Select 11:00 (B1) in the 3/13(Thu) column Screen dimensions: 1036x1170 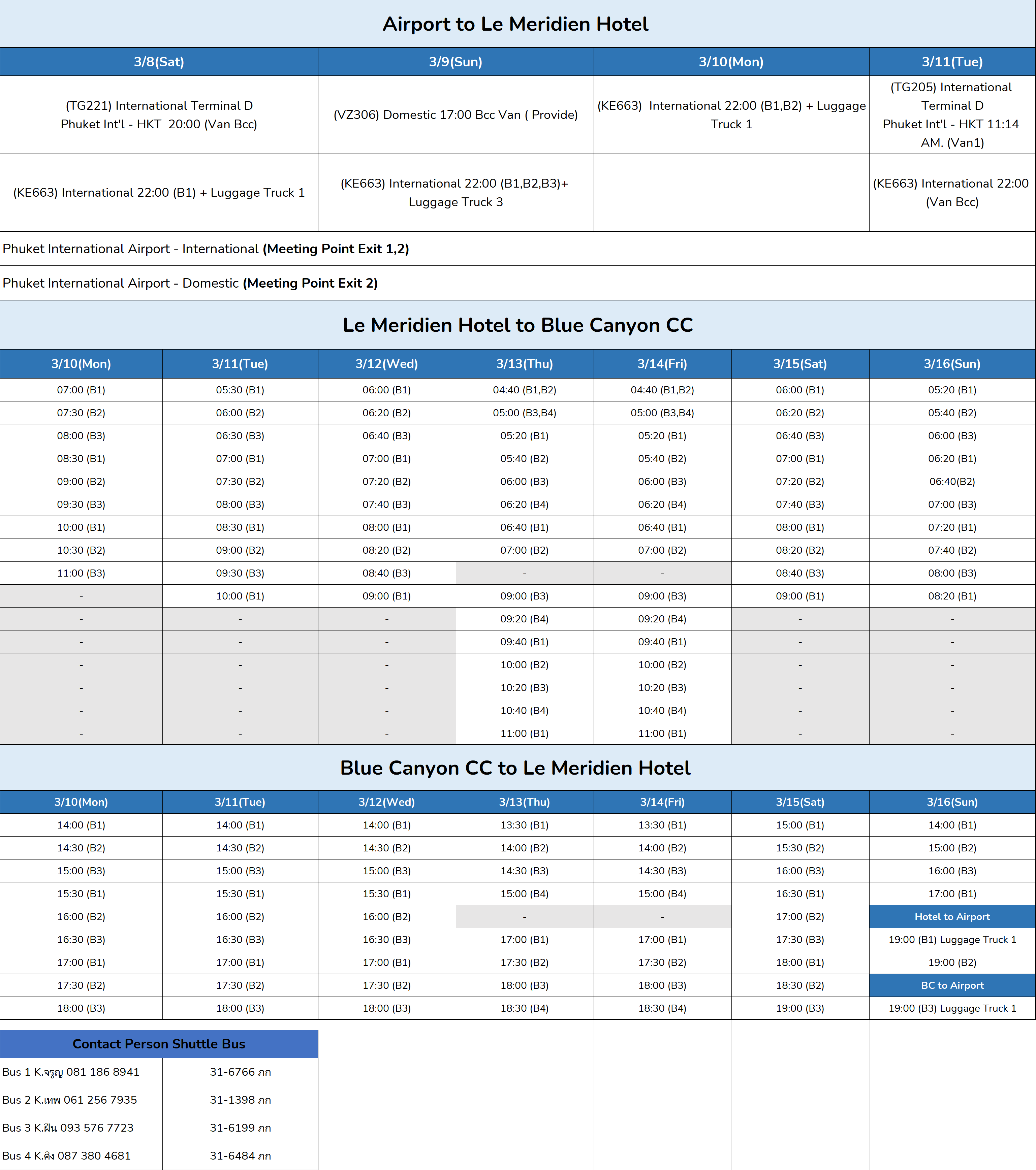525,733
